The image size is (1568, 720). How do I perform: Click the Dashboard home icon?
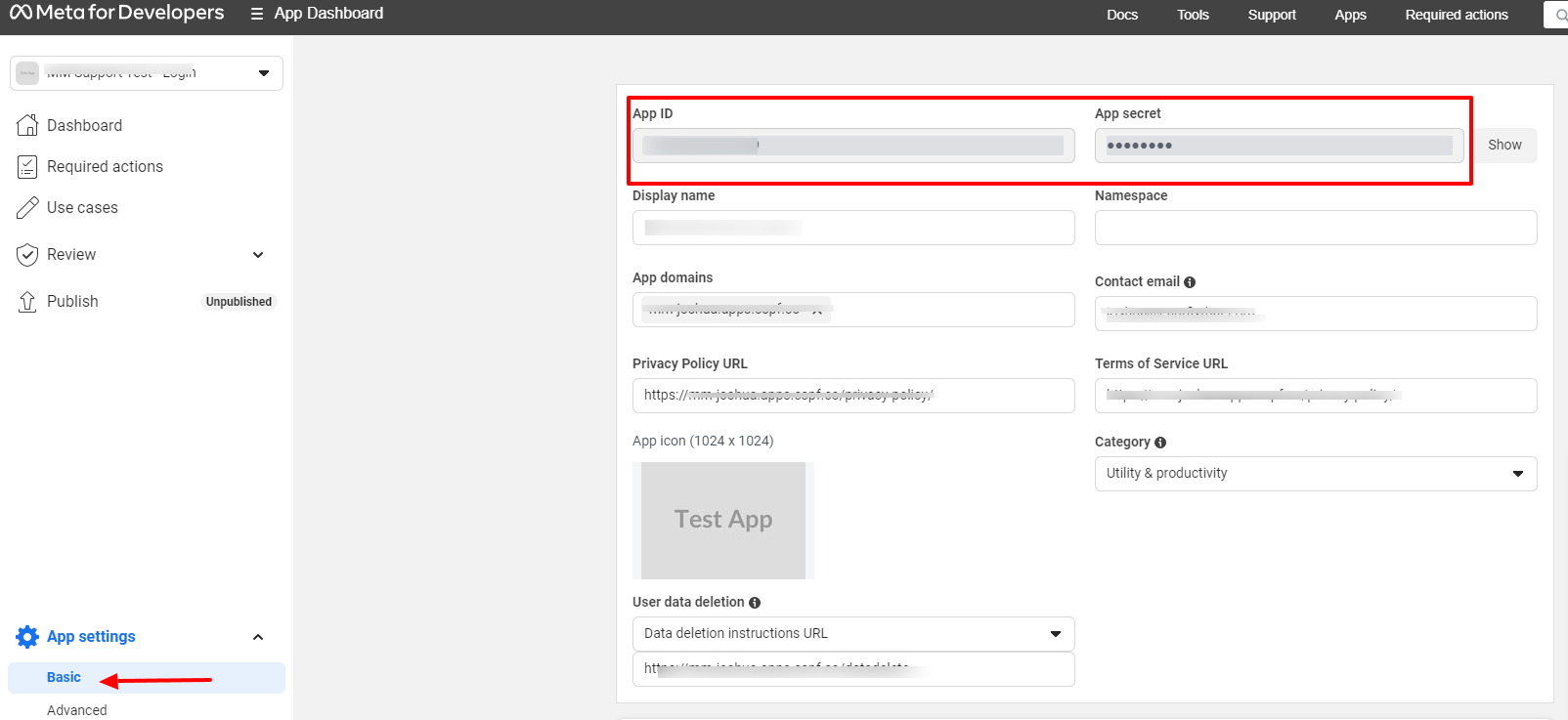pos(27,125)
